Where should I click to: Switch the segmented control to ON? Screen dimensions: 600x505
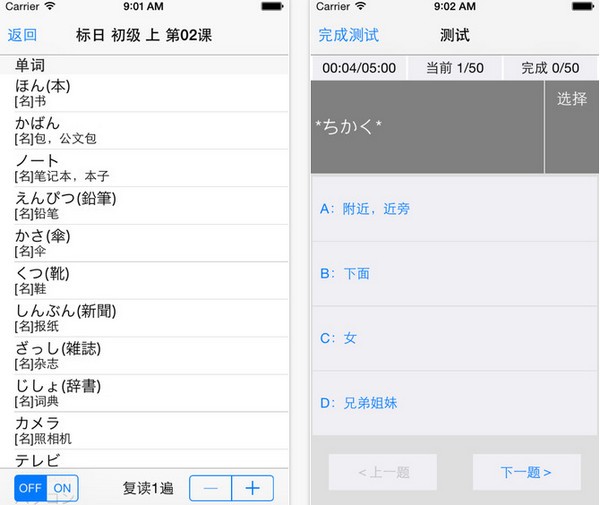pyautogui.click(x=62, y=488)
